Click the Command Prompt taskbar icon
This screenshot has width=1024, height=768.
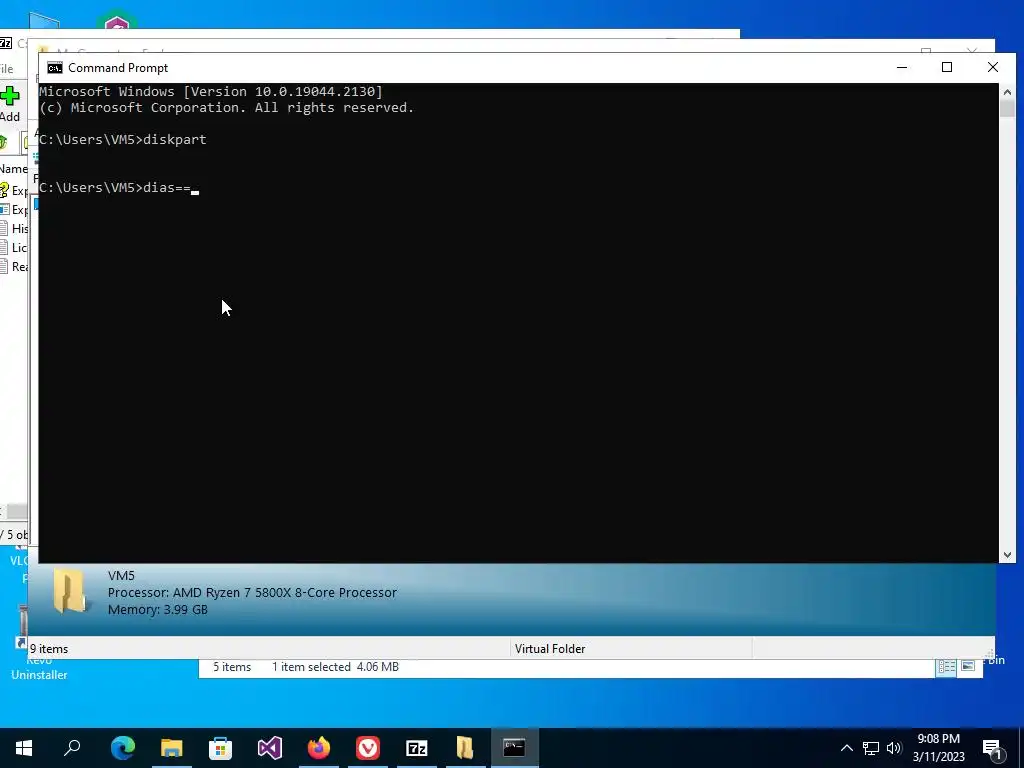514,748
